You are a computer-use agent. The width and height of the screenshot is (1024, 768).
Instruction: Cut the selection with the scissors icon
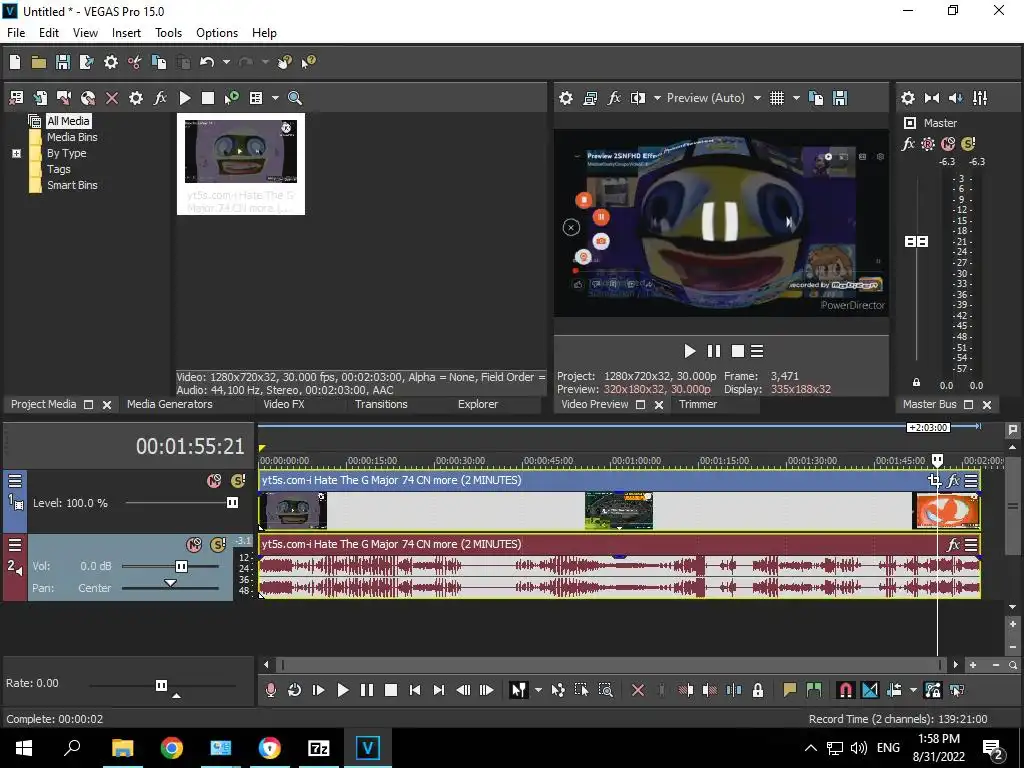(135, 62)
